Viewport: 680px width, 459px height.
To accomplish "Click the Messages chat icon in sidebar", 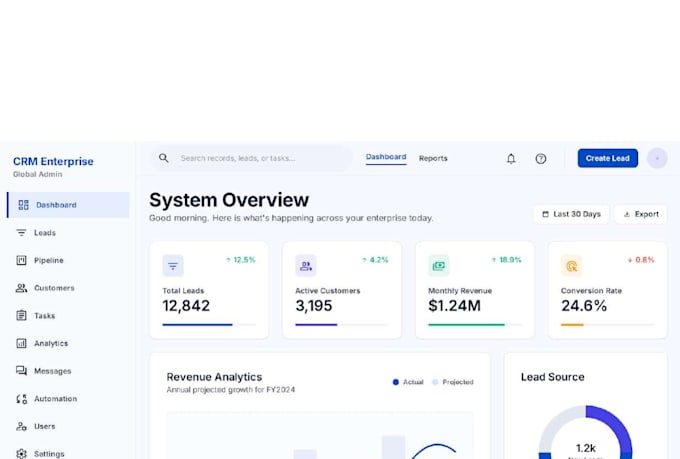I will [x=21, y=370].
